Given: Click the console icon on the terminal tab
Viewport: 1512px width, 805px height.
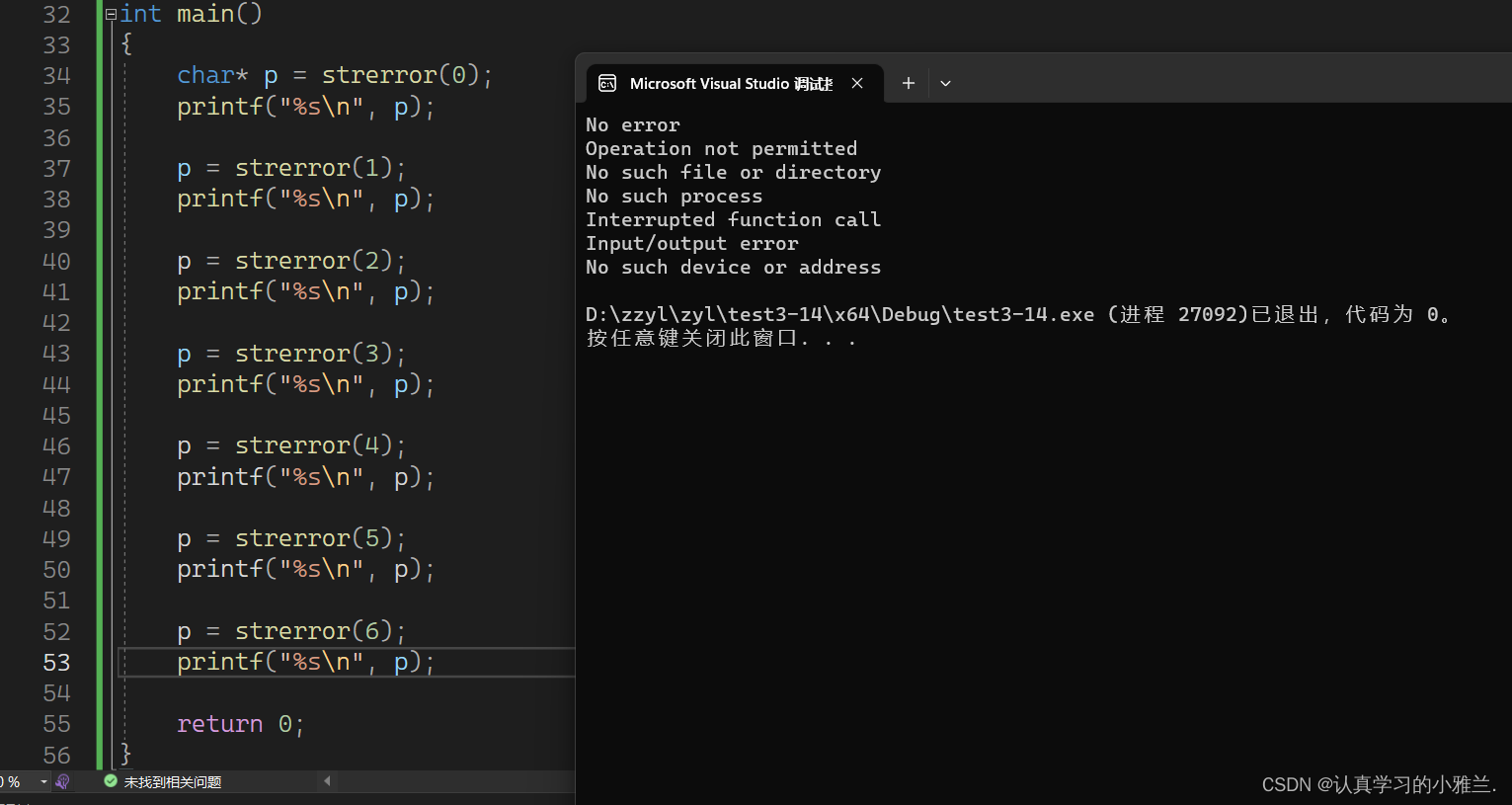Looking at the screenshot, I should tap(607, 84).
